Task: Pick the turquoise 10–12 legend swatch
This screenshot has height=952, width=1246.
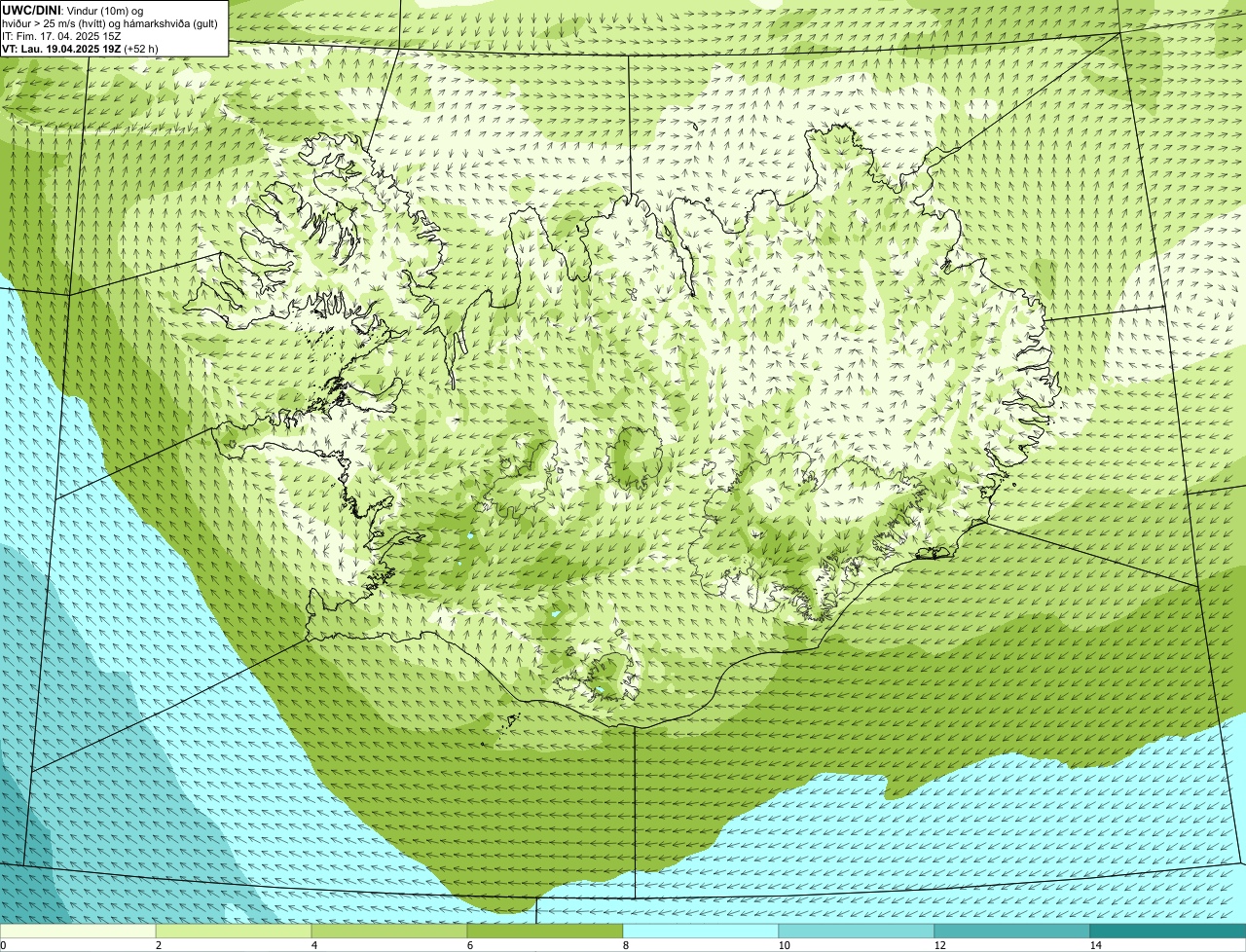Action: tap(857, 931)
